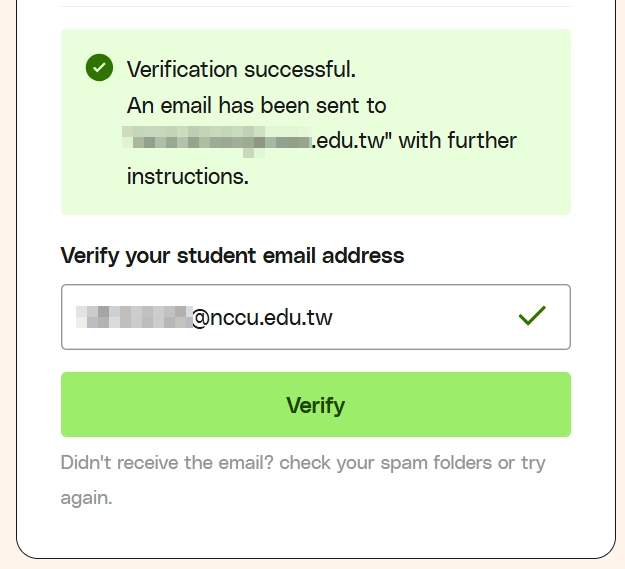Click 'Didn't receive the email?' helper text
This screenshot has width=625, height=569.
click(167, 463)
